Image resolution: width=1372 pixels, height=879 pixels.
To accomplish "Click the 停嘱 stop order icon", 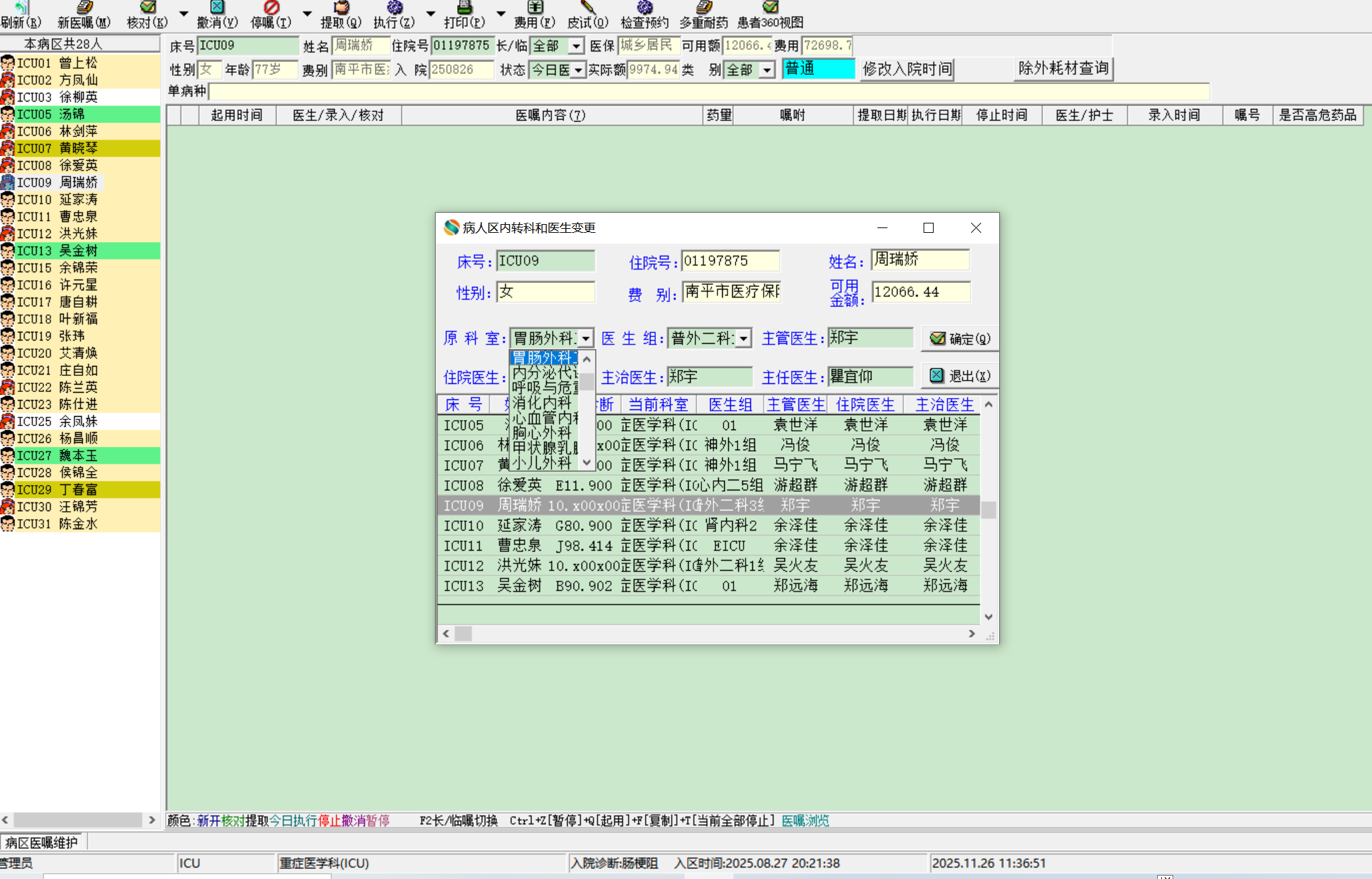I will (x=271, y=8).
